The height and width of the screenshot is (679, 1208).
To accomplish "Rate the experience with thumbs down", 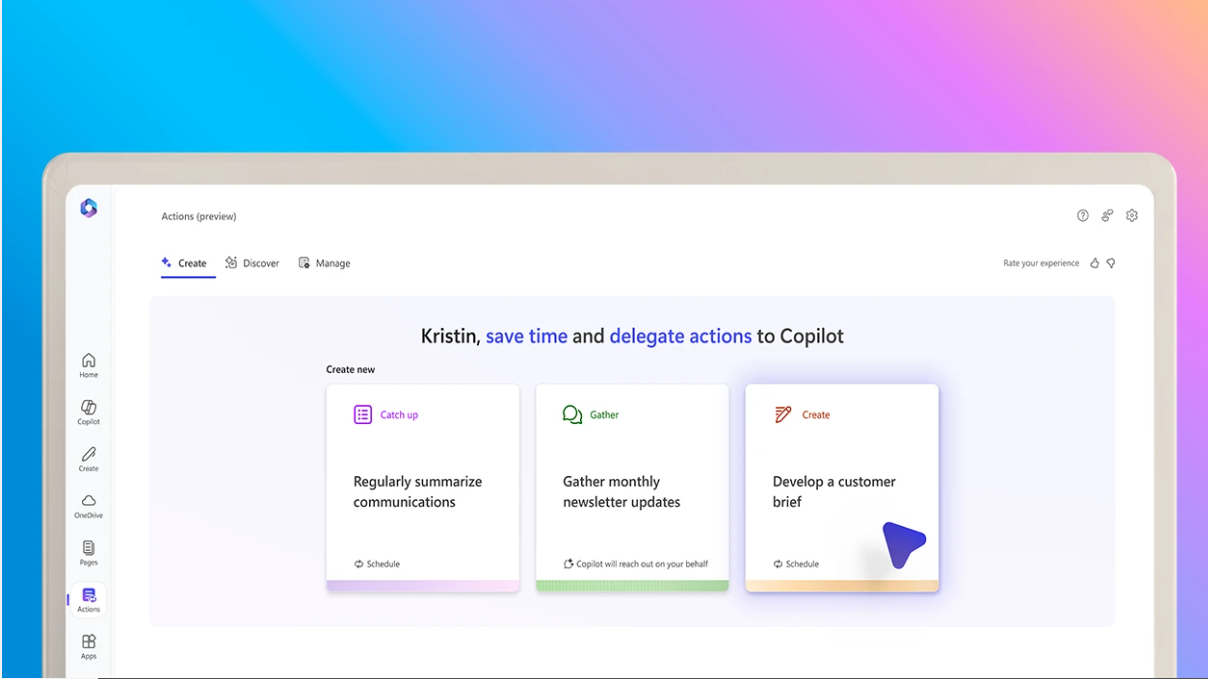I will (1110, 263).
